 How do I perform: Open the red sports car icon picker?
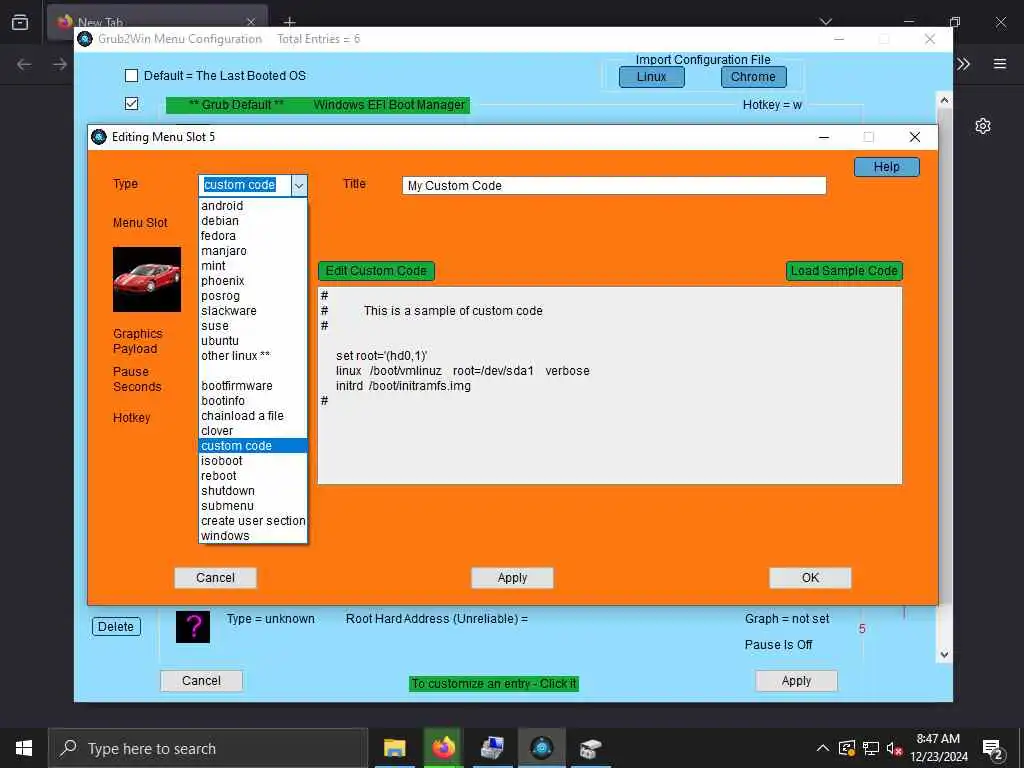[147, 279]
